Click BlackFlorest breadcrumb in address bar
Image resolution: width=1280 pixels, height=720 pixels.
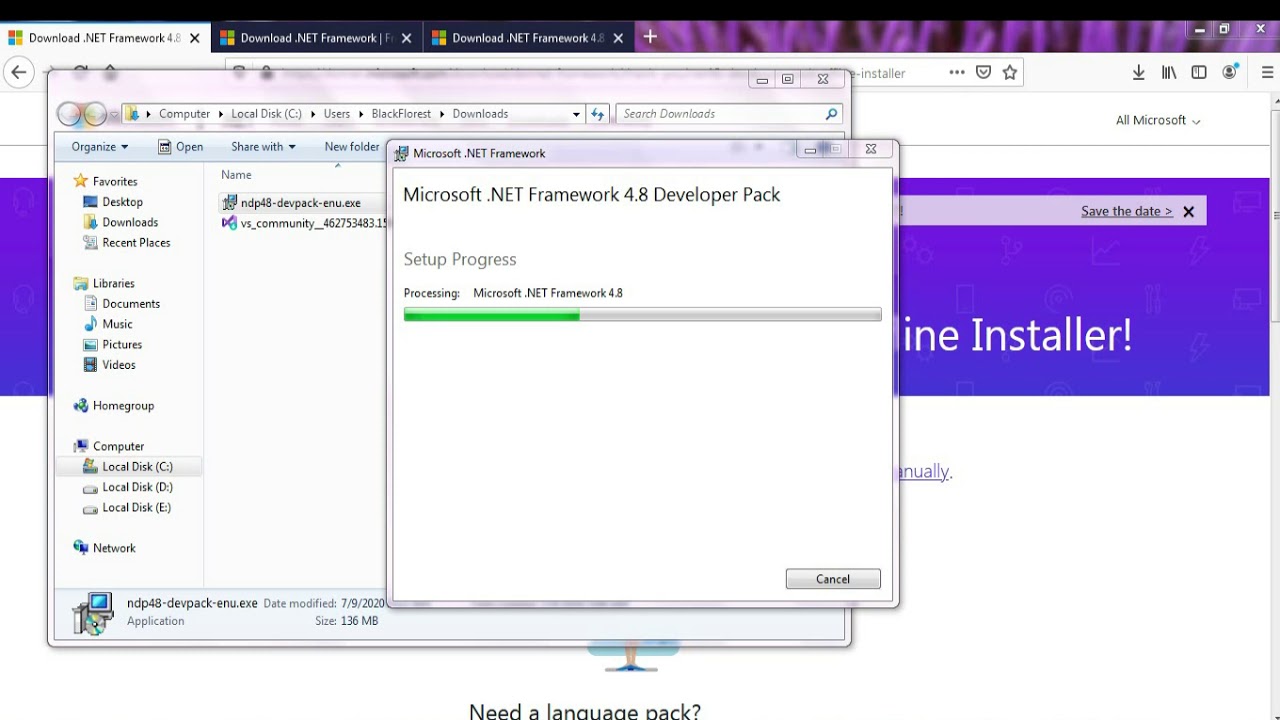pyautogui.click(x=401, y=114)
